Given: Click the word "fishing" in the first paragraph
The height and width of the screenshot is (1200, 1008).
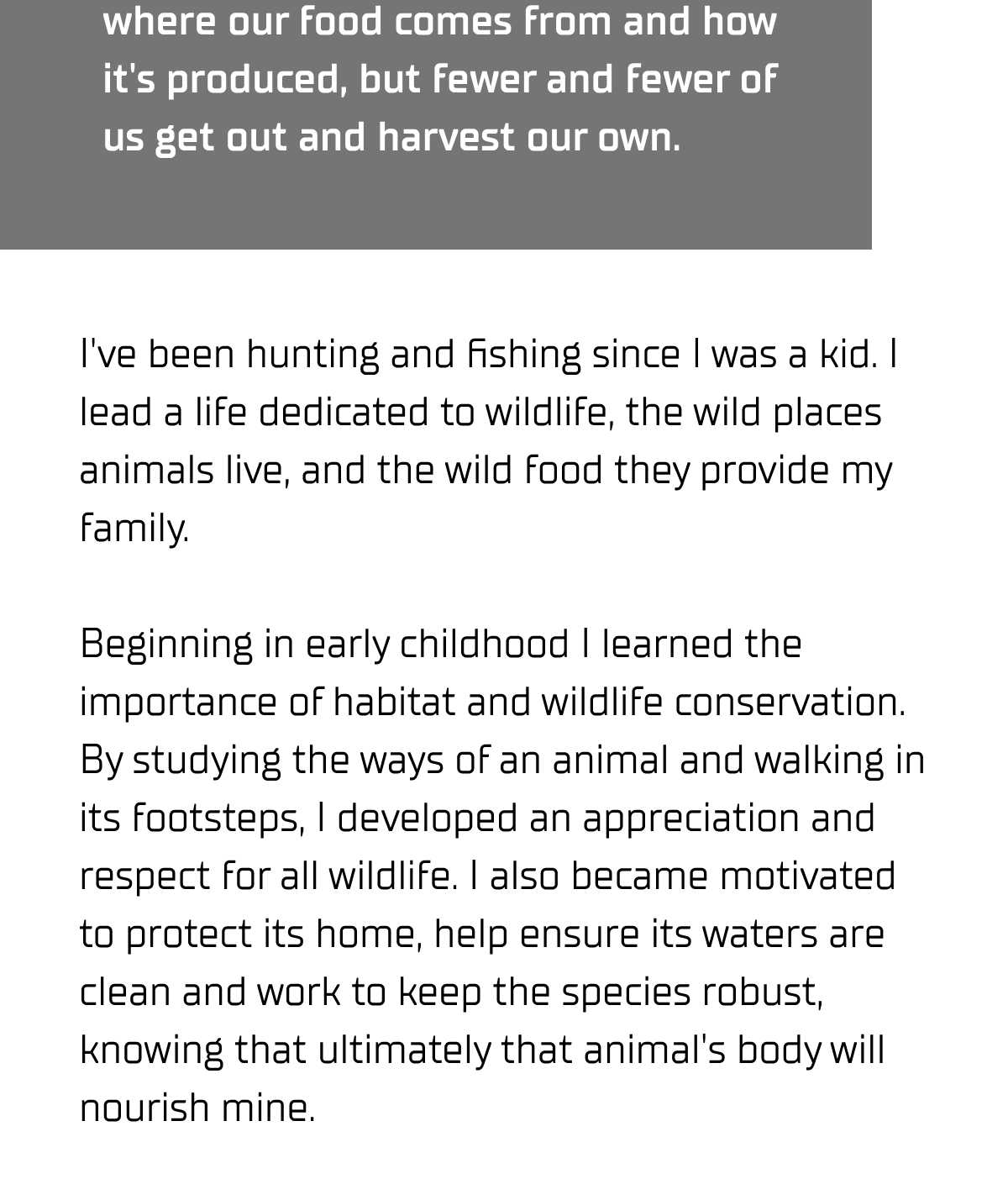Looking at the screenshot, I should point(523,354).
